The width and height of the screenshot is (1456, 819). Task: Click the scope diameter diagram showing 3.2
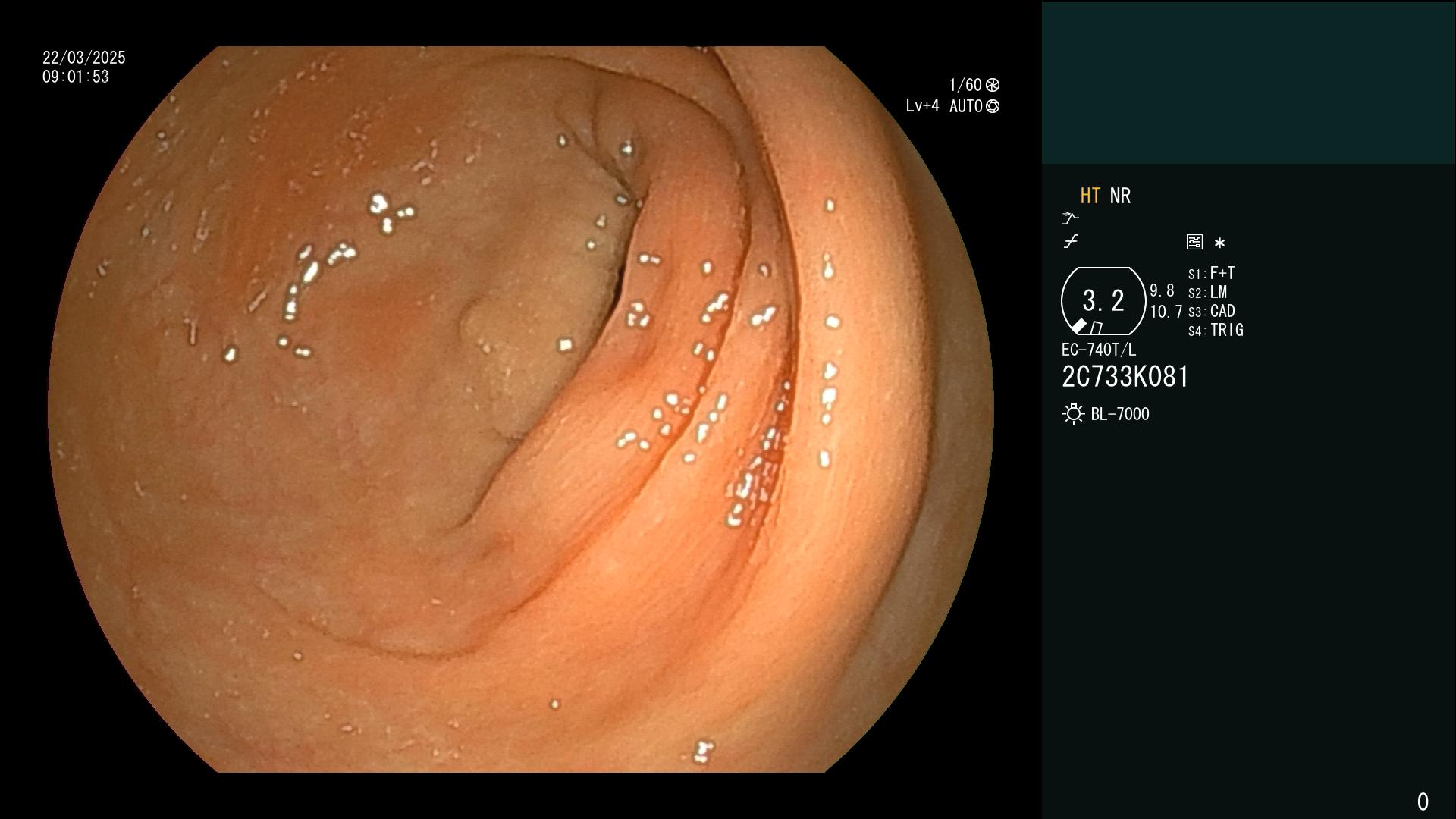(1103, 301)
